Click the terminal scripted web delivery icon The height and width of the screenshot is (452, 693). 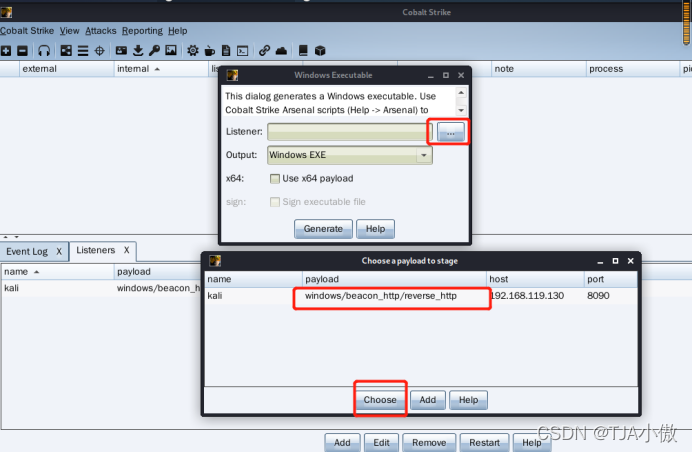(243, 51)
